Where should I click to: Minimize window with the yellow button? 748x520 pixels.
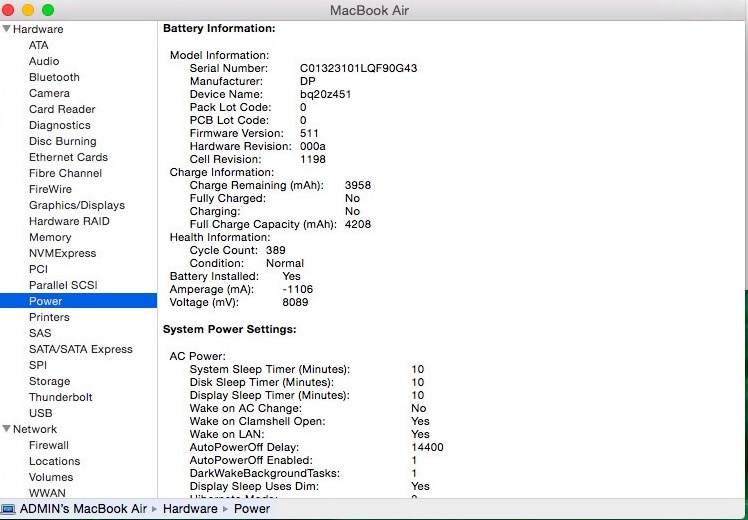coord(28,10)
